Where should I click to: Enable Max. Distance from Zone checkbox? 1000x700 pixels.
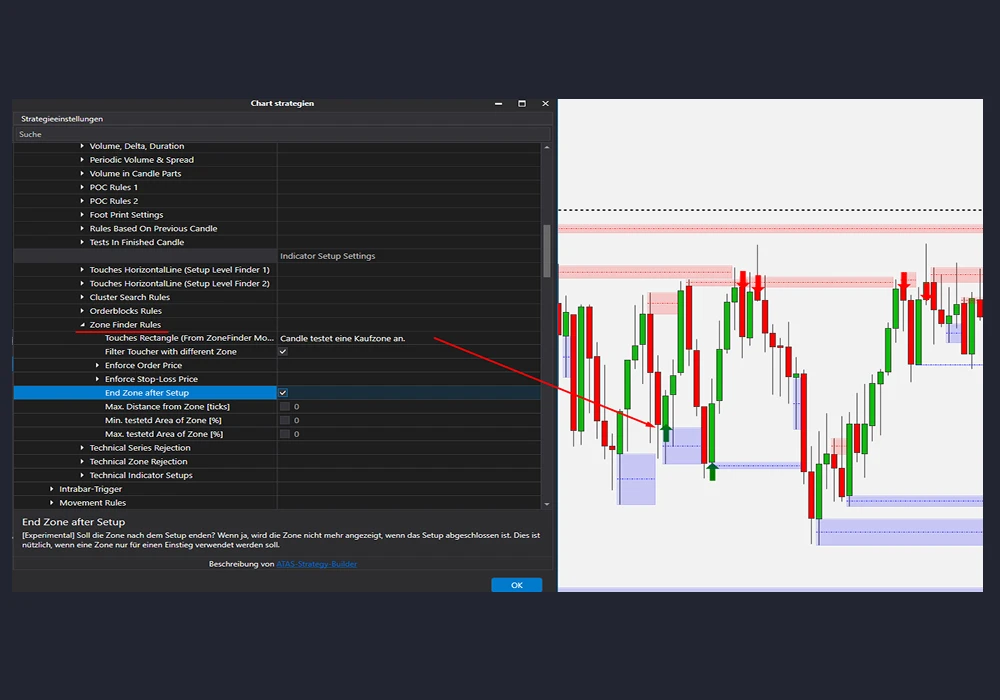point(284,407)
